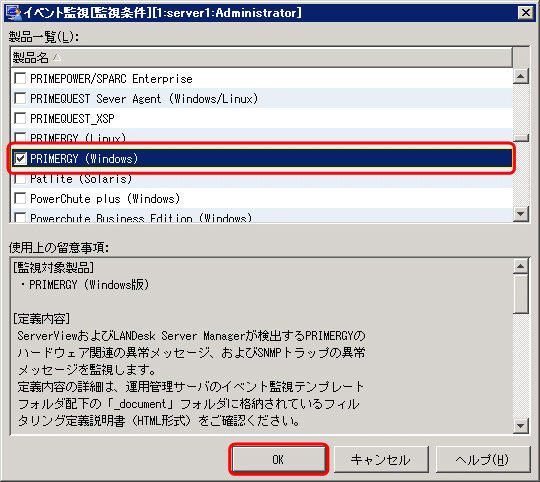Check PRIMEQUEST Sever Agent (Windows/Linux) checkbox

[x=20, y=99]
